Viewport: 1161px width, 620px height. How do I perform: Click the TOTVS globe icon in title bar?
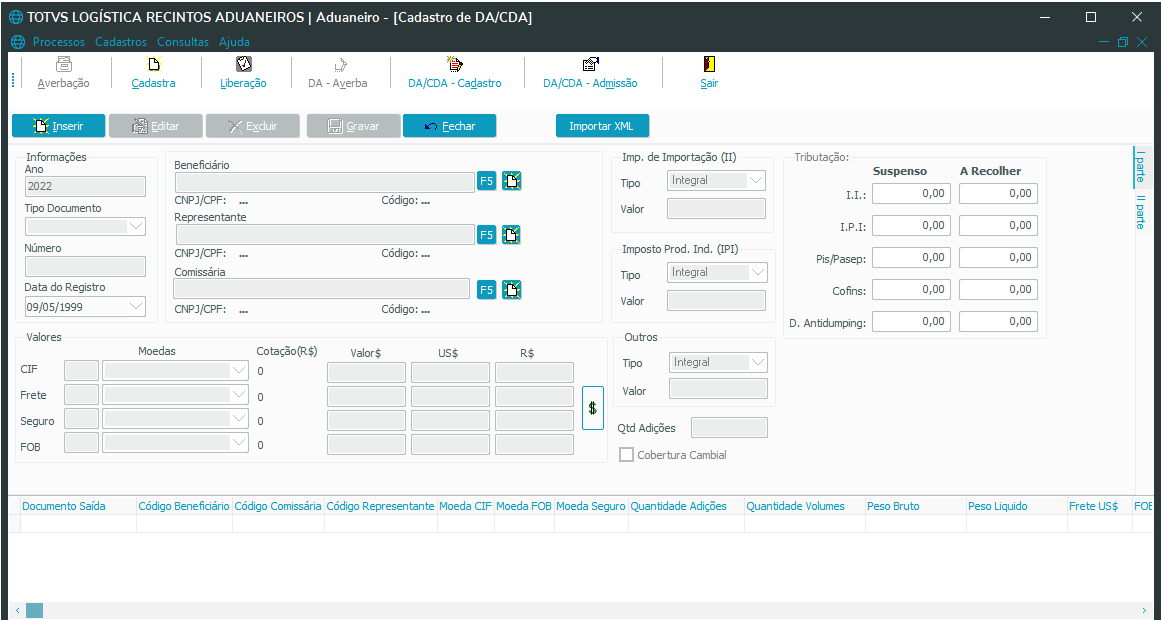(x=16, y=17)
